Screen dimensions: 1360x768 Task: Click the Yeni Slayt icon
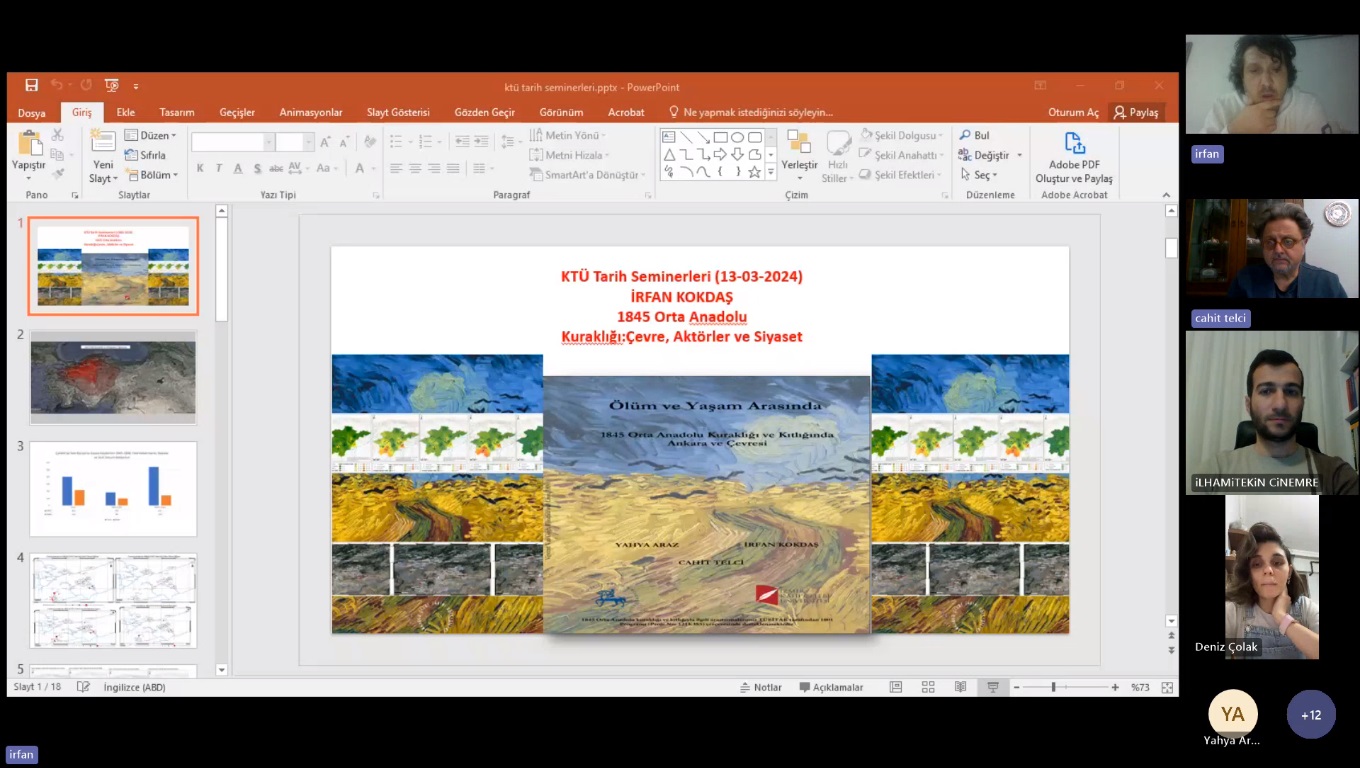tap(102, 142)
